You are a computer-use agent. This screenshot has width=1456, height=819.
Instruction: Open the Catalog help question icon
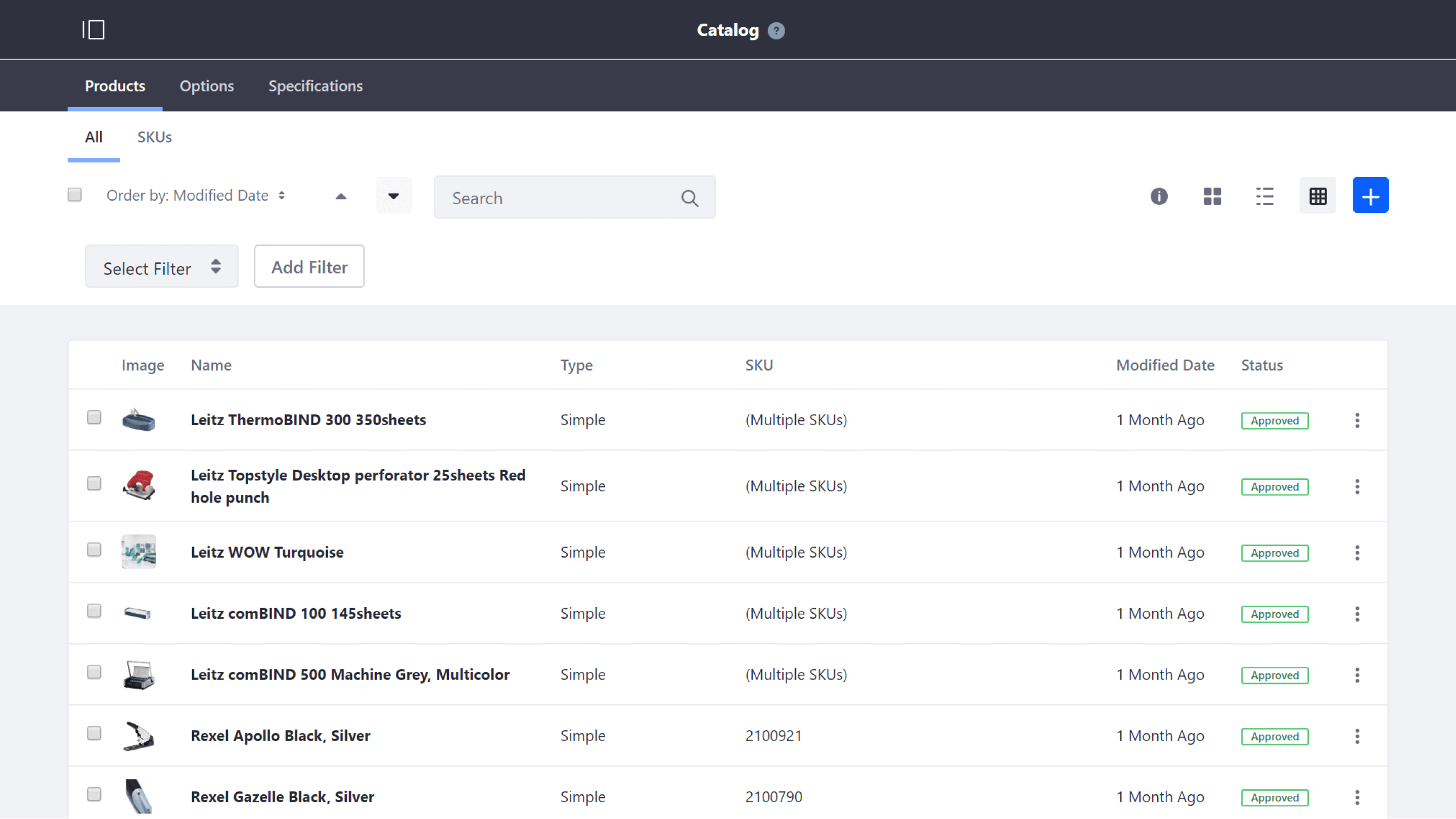776,30
